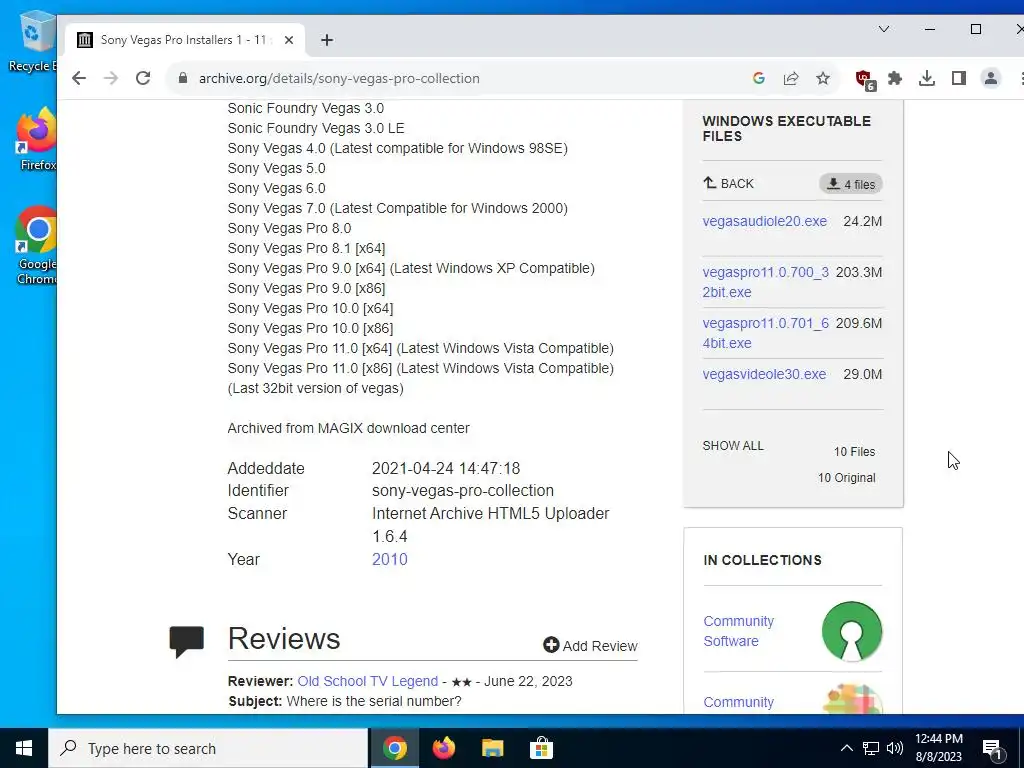
Task: Select the Sony Vegas Pro Installers tab
Action: (x=185, y=40)
